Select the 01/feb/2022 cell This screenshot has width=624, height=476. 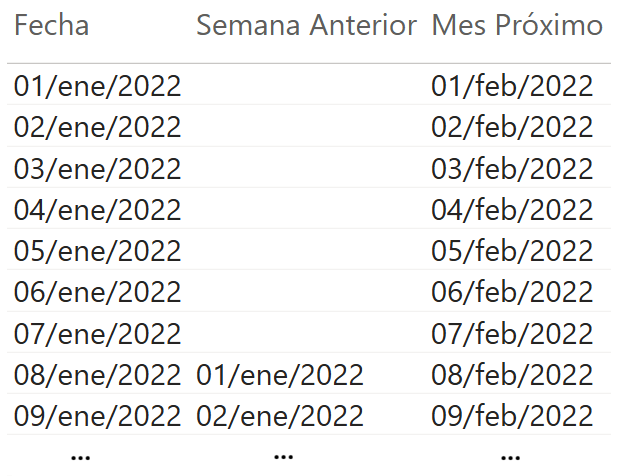pyautogui.click(x=512, y=87)
